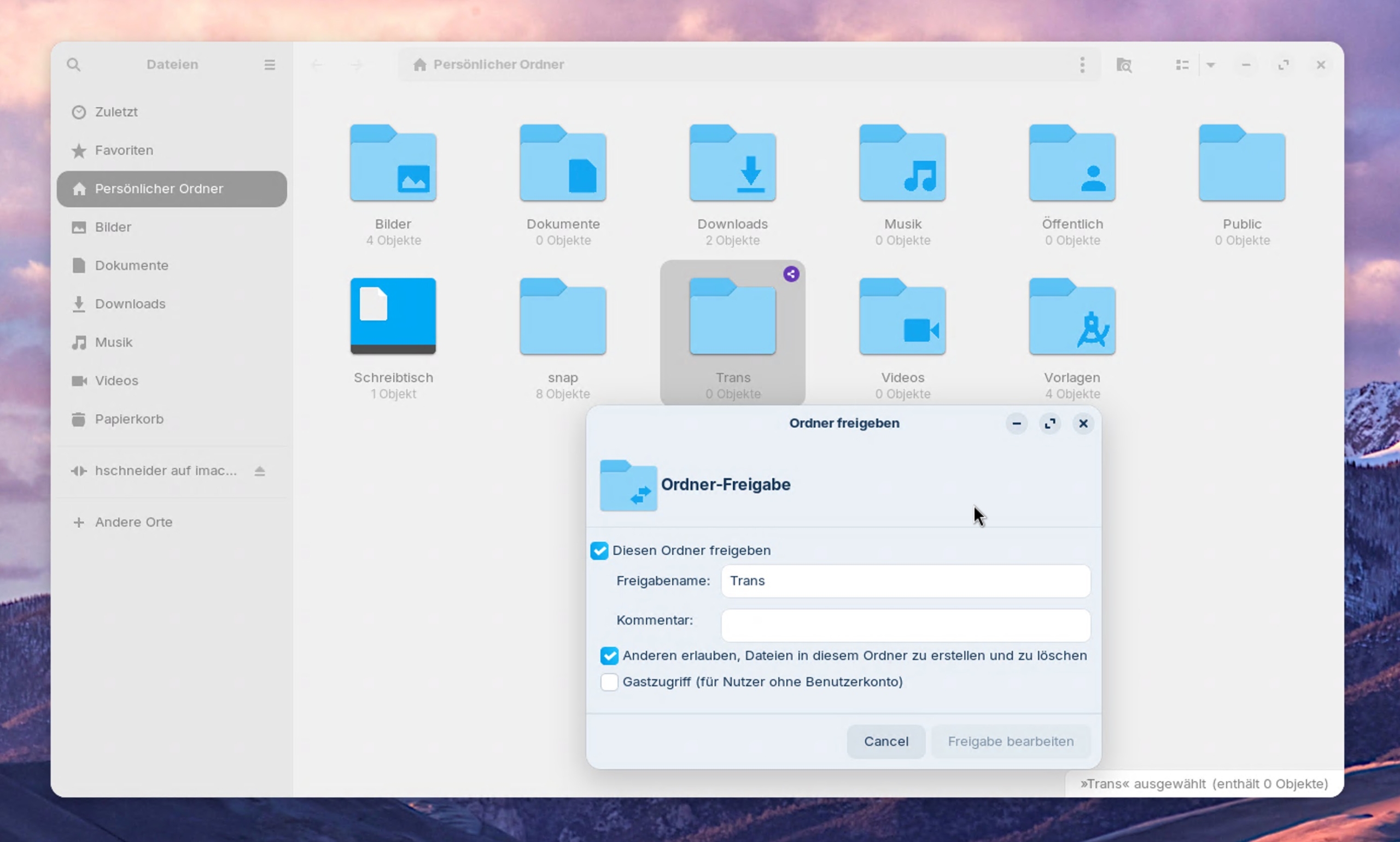Click the back navigation arrow
This screenshot has height=842, width=1400.
(x=317, y=64)
